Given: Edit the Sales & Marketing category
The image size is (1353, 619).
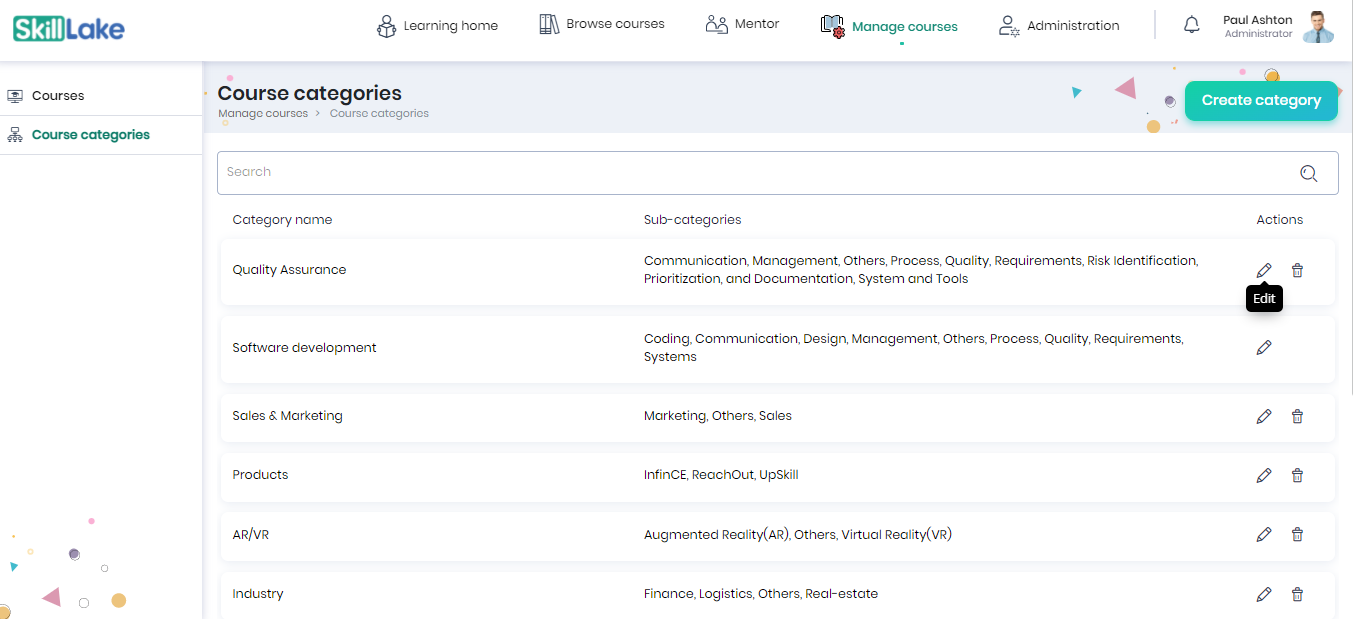Looking at the screenshot, I should coord(1264,416).
